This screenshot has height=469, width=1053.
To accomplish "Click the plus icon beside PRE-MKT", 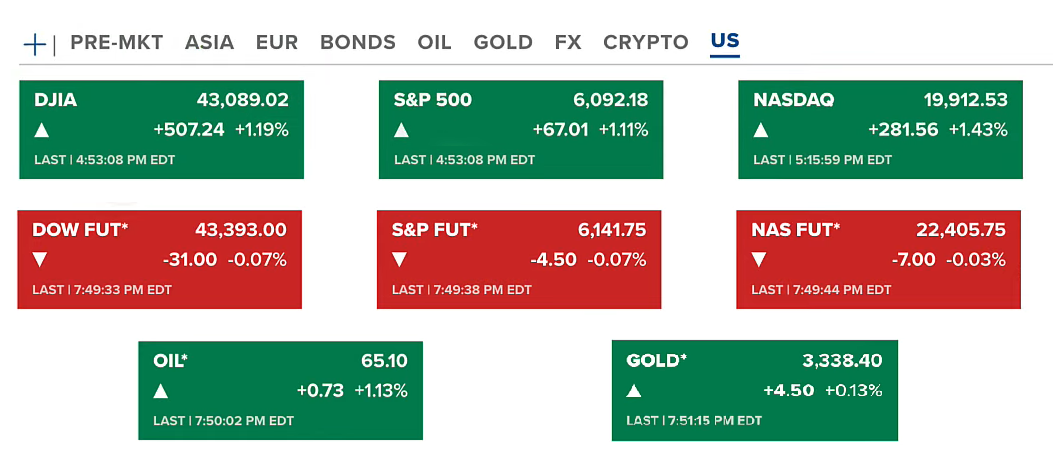I will pos(36,43).
